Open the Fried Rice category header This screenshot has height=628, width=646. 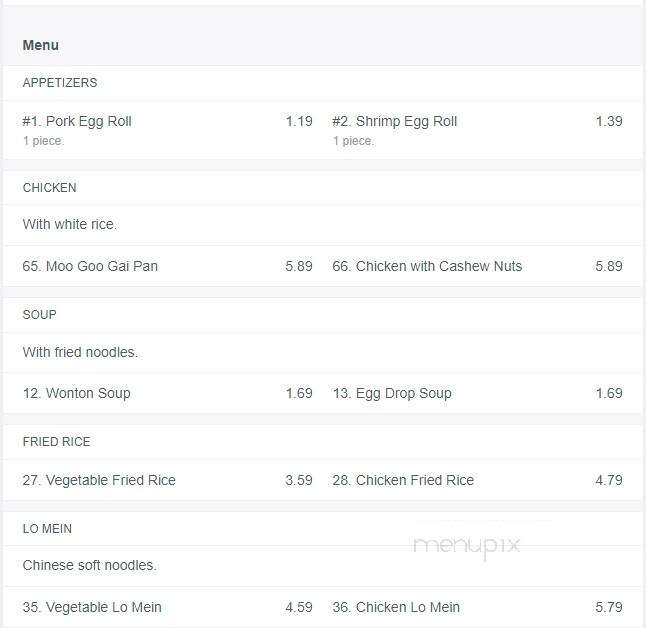coord(55,442)
